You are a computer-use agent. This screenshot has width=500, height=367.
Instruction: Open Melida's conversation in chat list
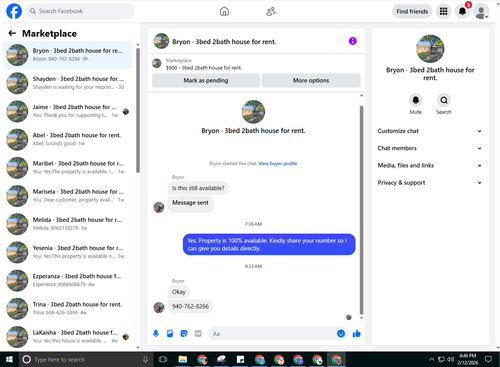(68, 224)
